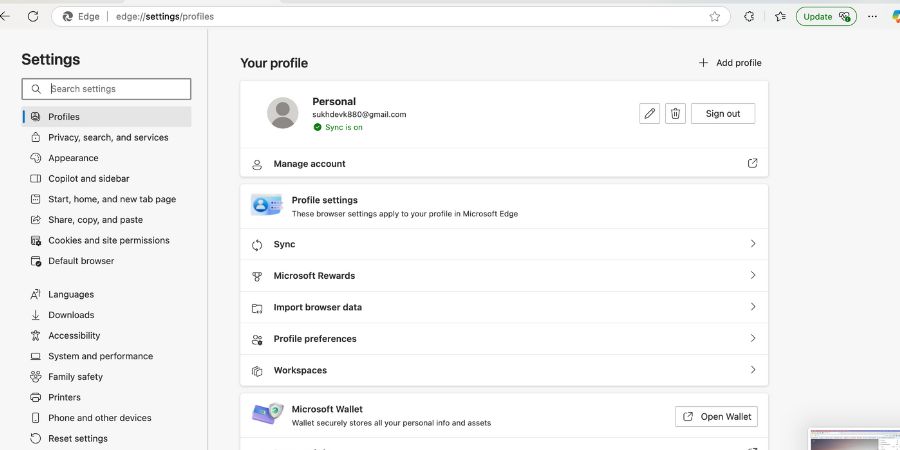
Task: Click the edit profile pencil icon
Action: coord(650,114)
